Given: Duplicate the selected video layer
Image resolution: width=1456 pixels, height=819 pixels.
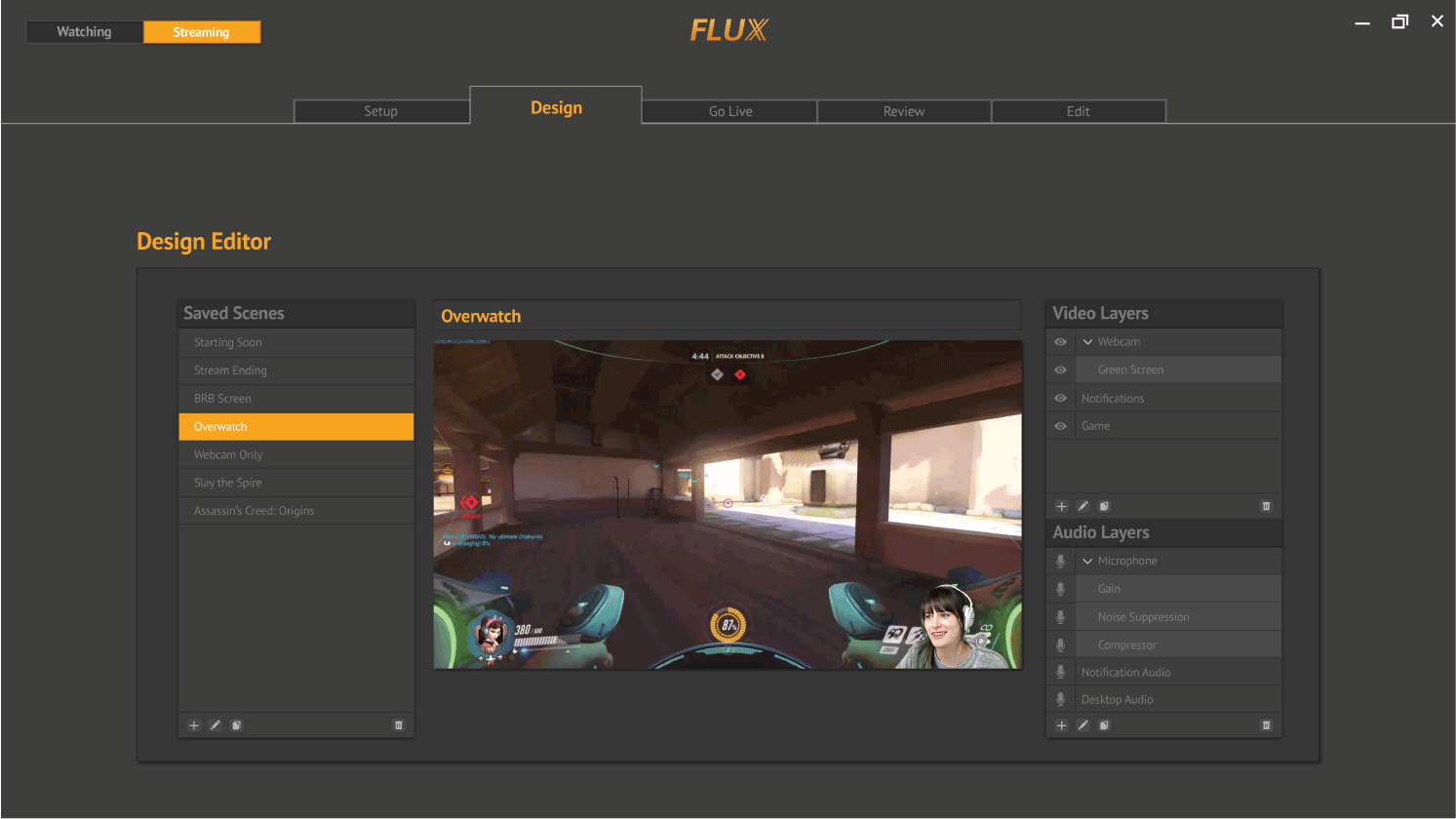Looking at the screenshot, I should point(1104,506).
